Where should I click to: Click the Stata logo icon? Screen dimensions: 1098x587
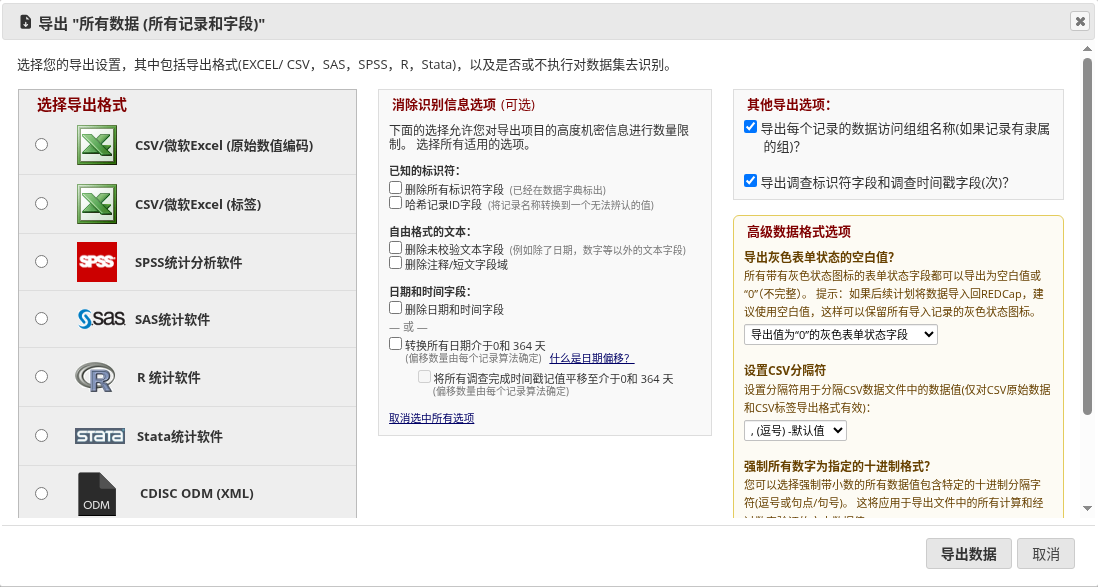pos(99,436)
